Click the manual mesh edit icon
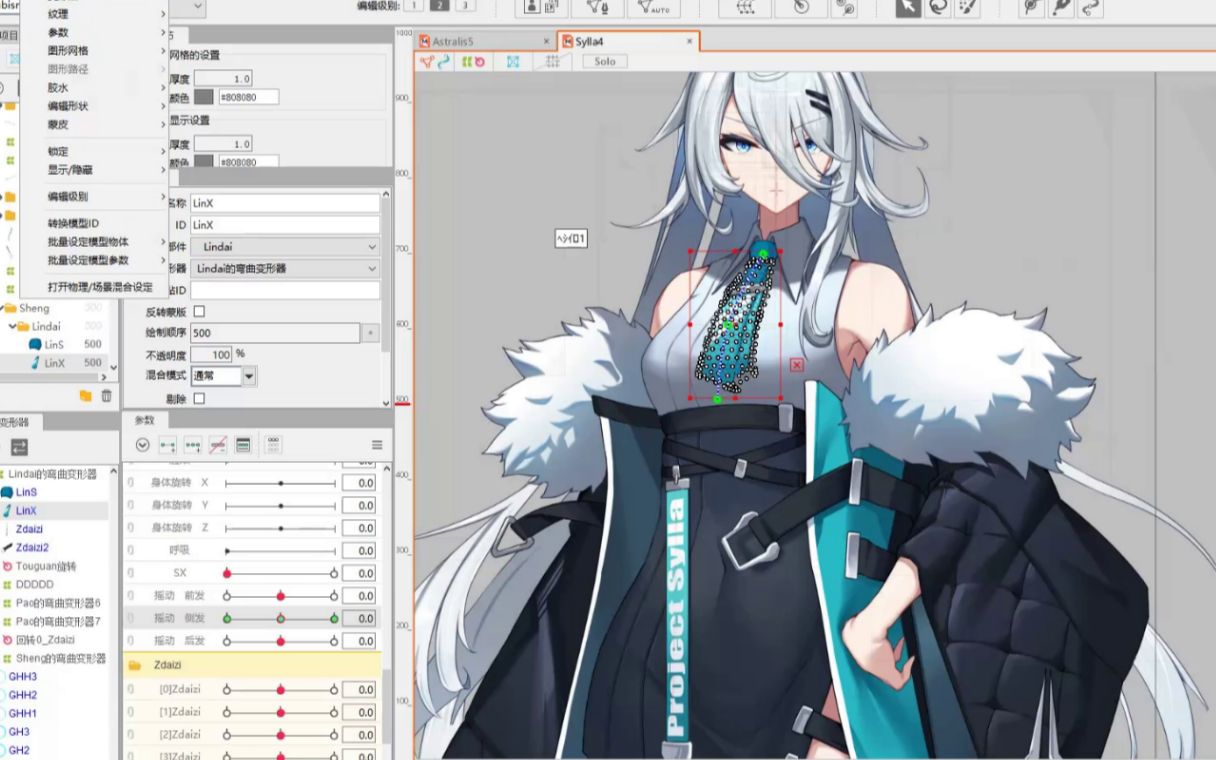The width and height of the screenshot is (1216, 760). click(597, 7)
